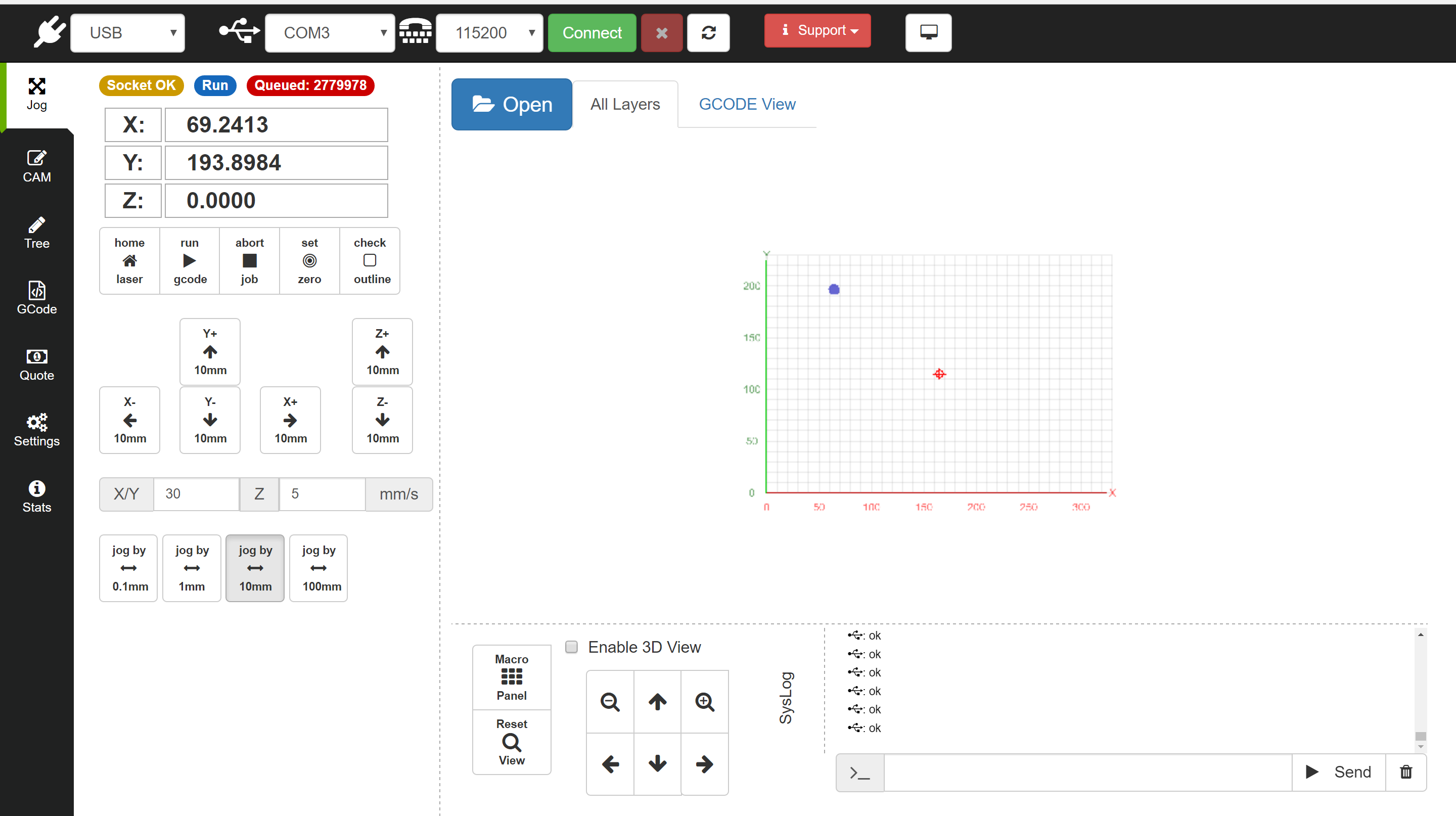Click the X coordinate value field
Viewport: 1456px width, 816px height.
277,125
